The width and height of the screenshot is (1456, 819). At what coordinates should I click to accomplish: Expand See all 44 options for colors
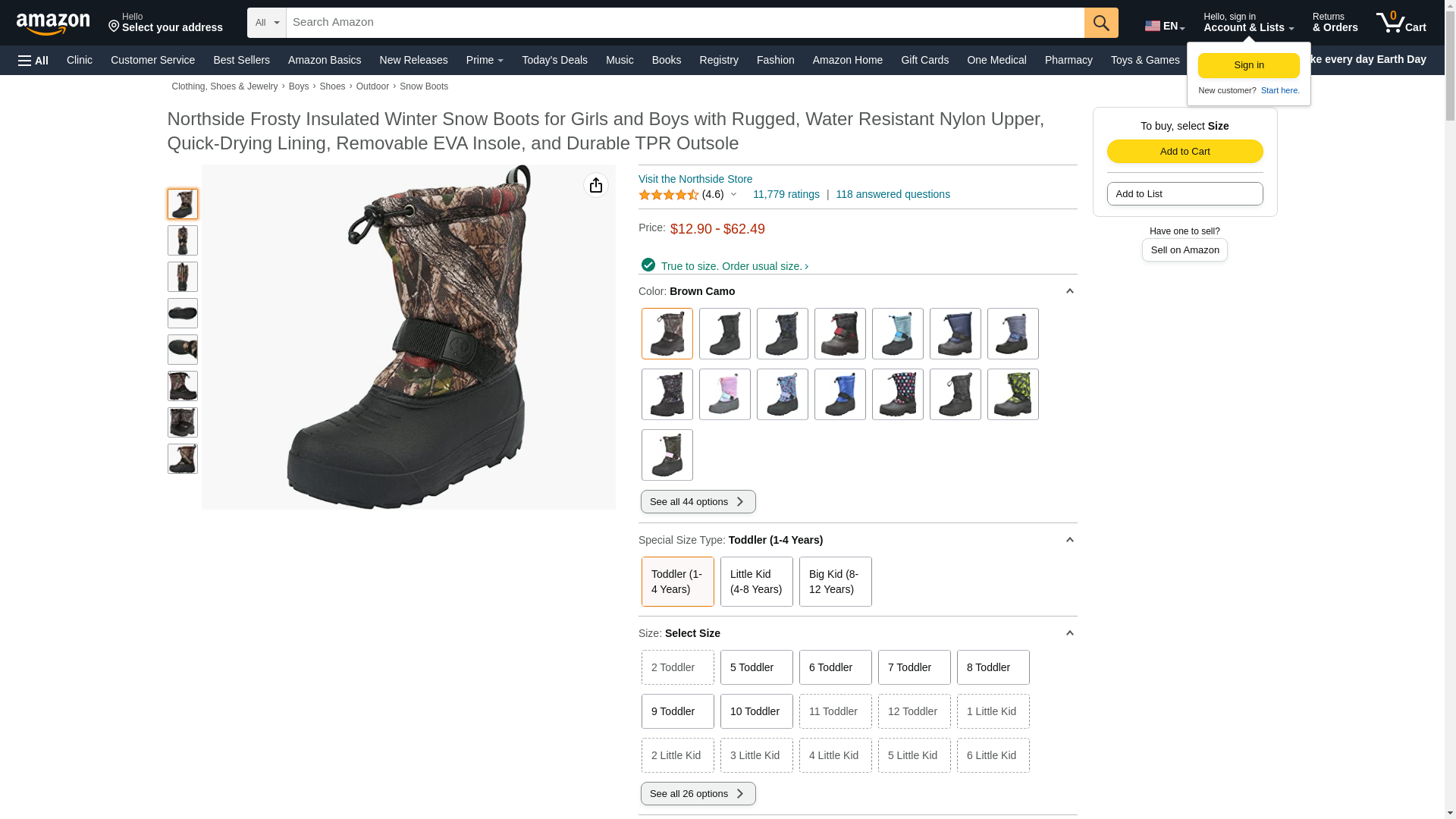698,501
